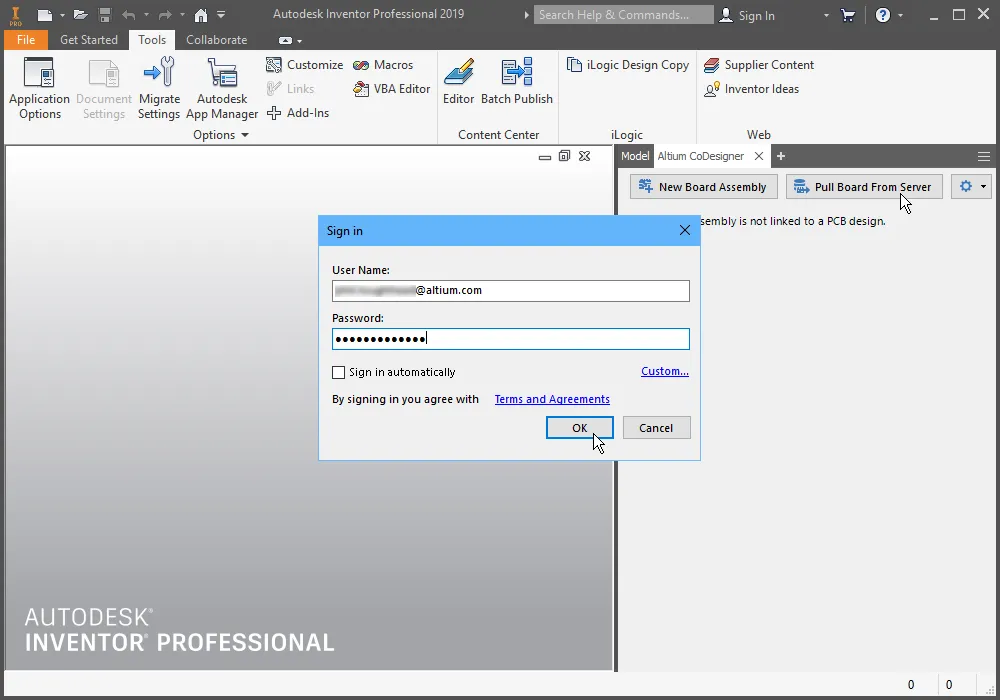Open iLogic Design Copy

pos(628,65)
